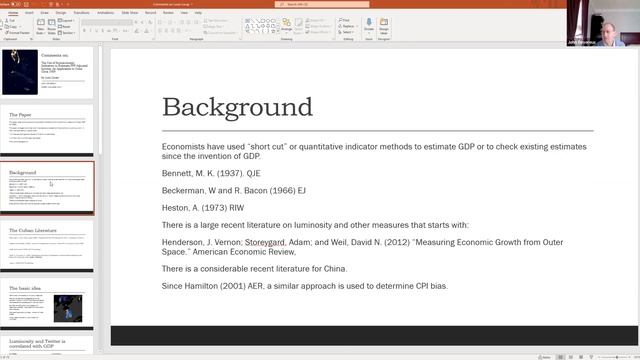Viewport: 640px width, 360px height.
Task: Toggle Italic formatting
Action: 91,31
